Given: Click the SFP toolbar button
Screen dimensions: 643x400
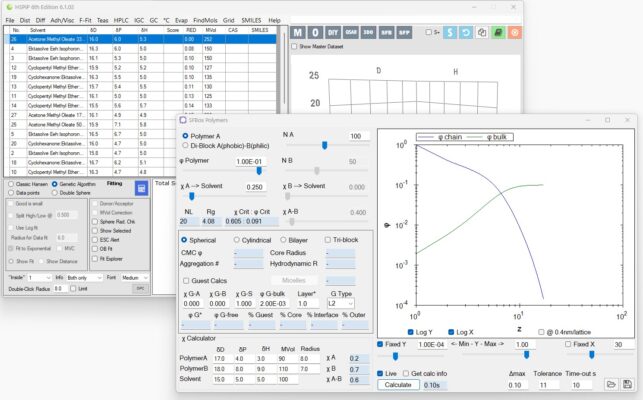Looking at the screenshot, I should 404,32.
